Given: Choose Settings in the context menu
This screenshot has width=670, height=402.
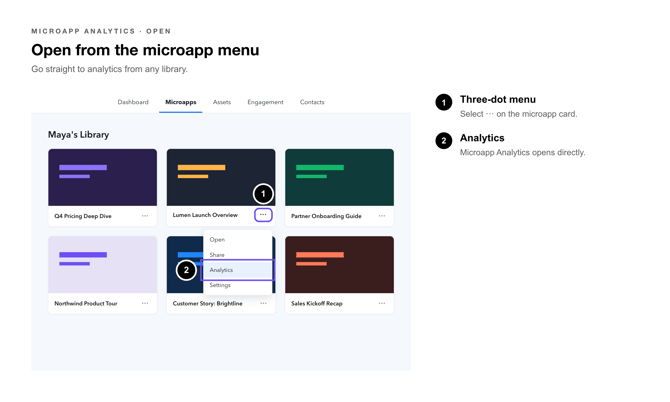Looking at the screenshot, I should click(238, 285).
